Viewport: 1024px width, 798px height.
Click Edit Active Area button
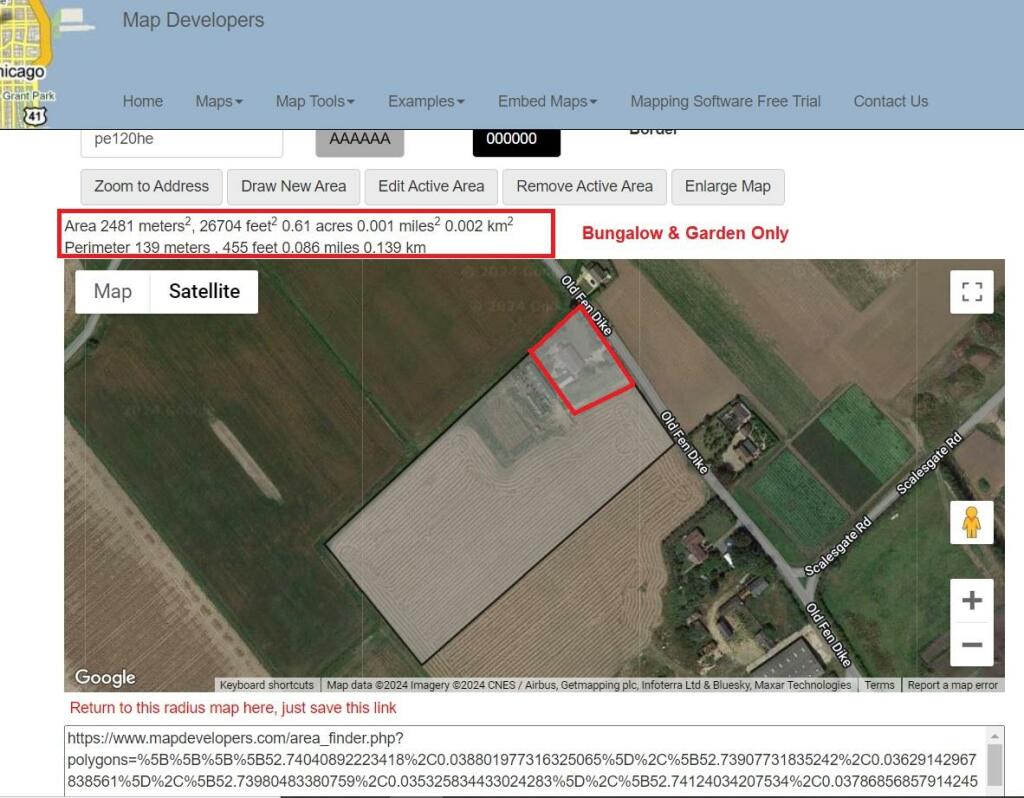pyautogui.click(x=431, y=187)
